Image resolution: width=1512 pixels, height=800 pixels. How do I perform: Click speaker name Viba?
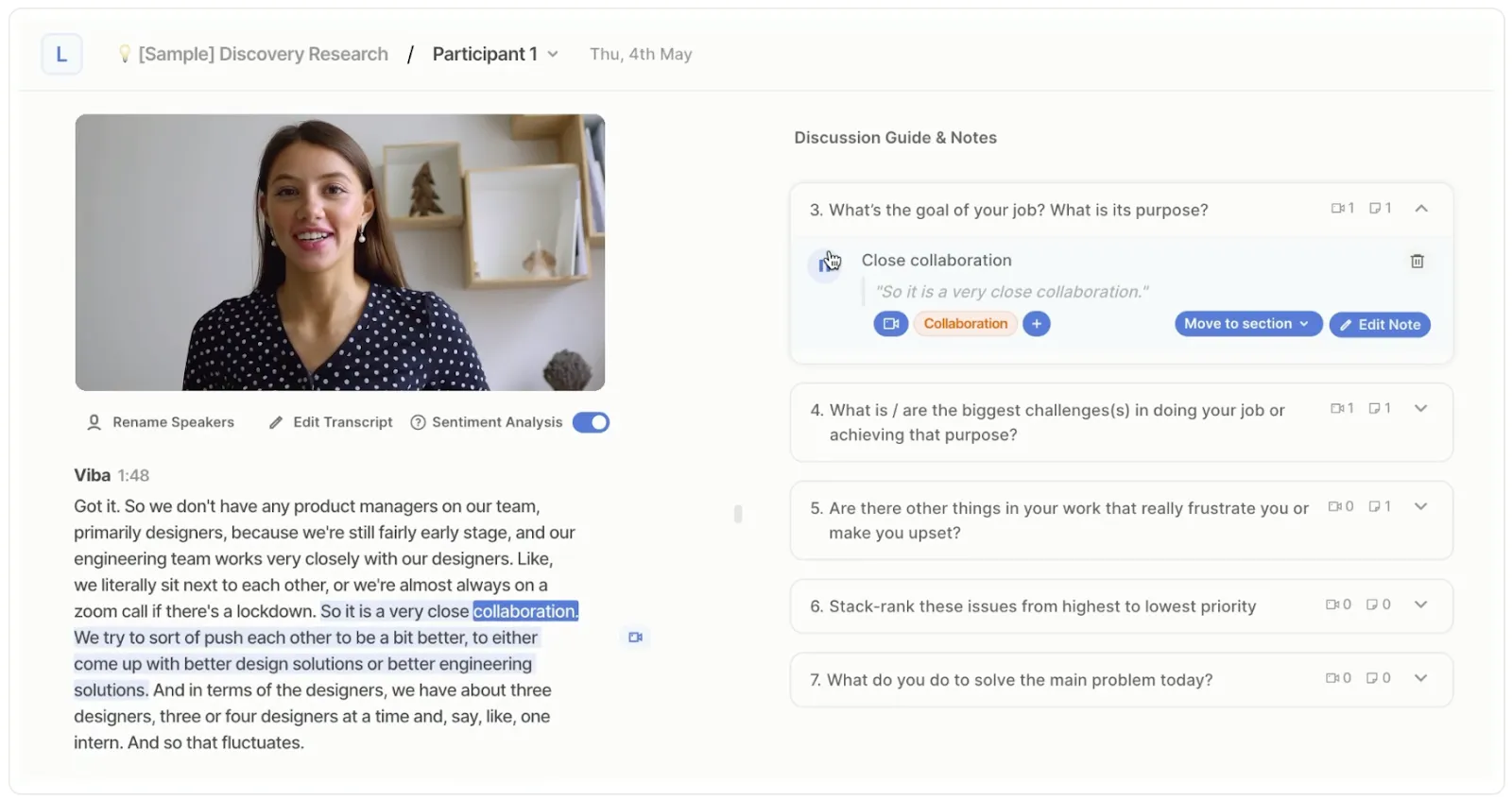click(x=93, y=475)
